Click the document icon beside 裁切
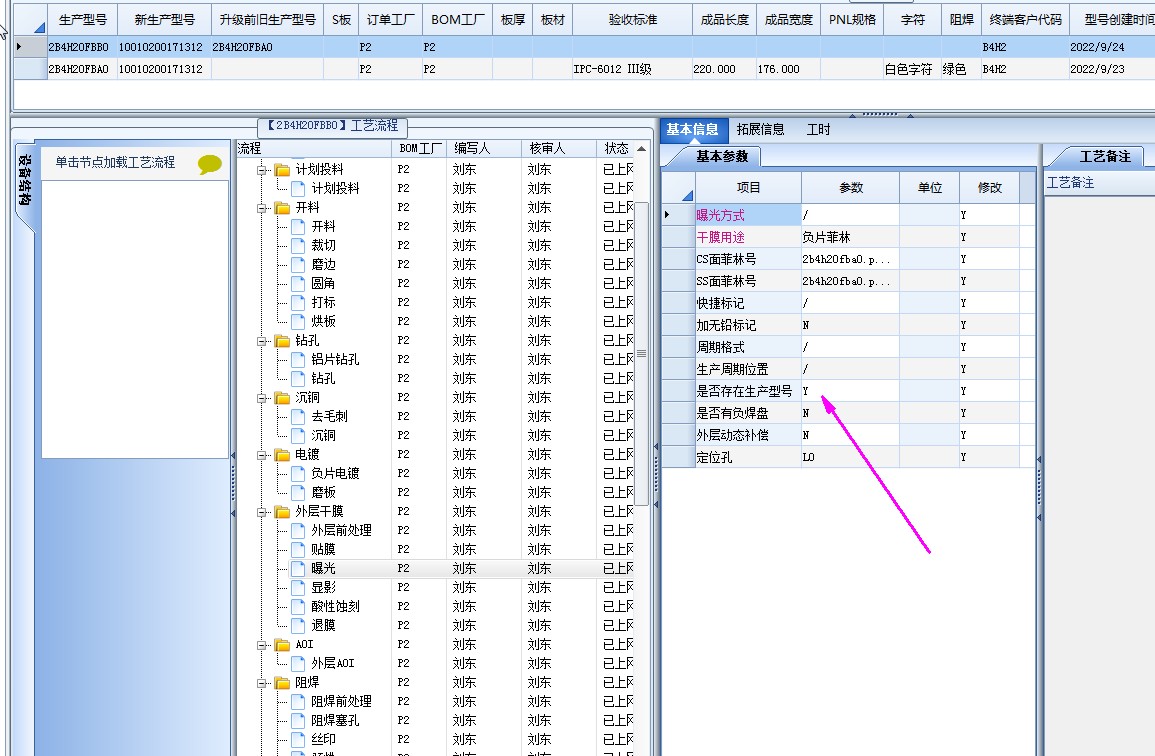 298,245
